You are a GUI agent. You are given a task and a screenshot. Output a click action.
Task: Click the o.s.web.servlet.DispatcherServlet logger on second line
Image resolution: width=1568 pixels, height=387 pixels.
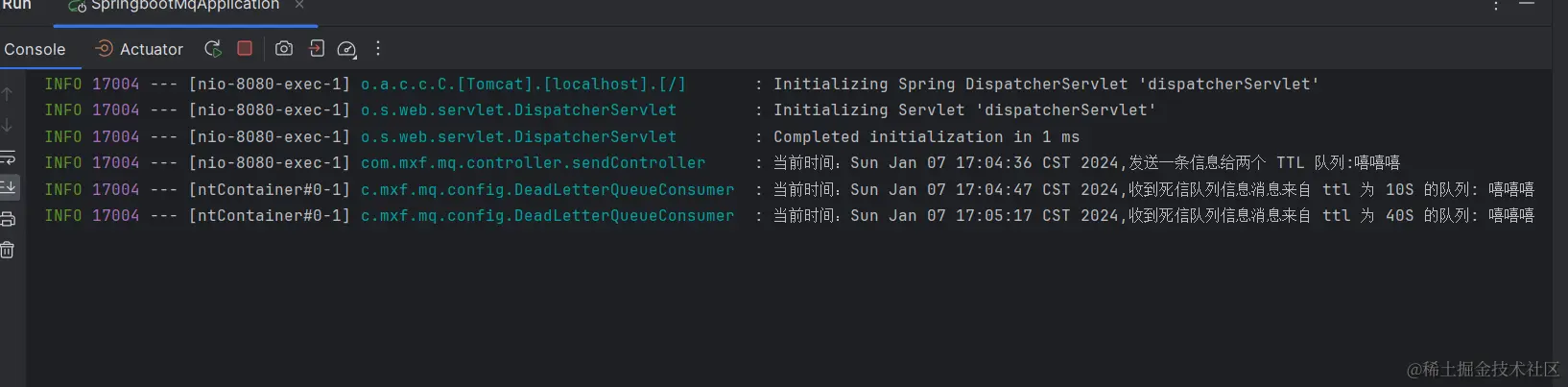click(x=518, y=110)
